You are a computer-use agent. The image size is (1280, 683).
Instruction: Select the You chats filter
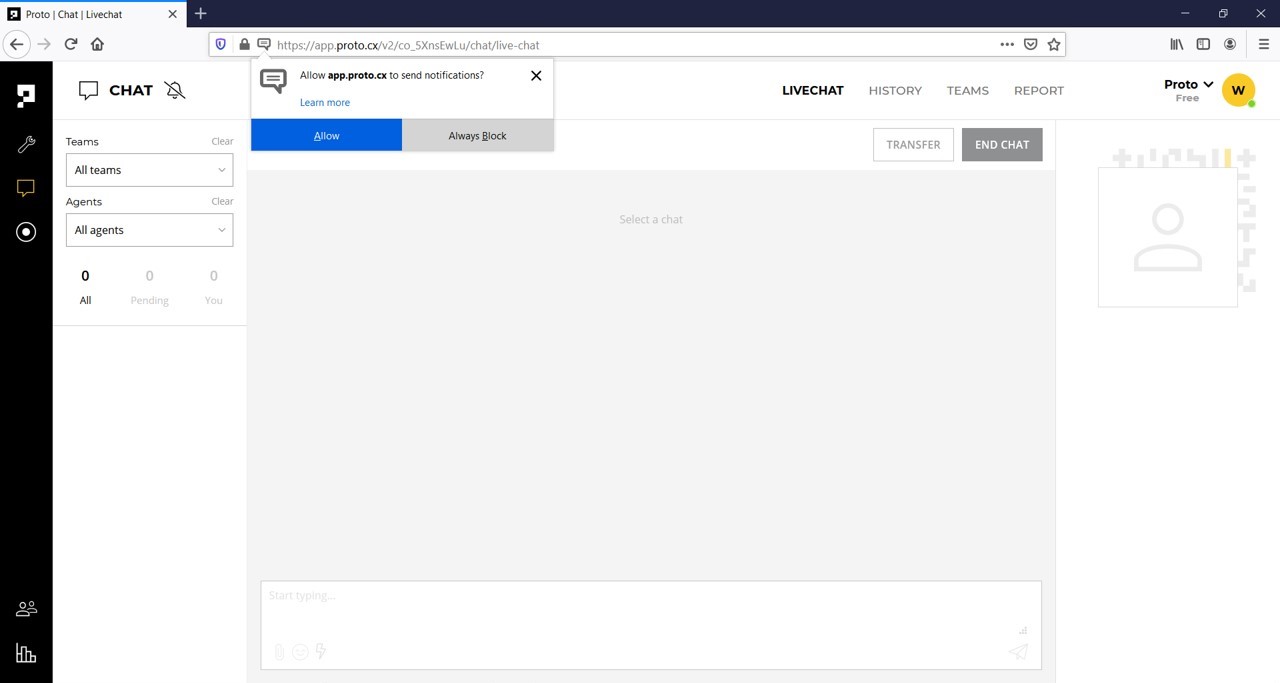pos(213,287)
